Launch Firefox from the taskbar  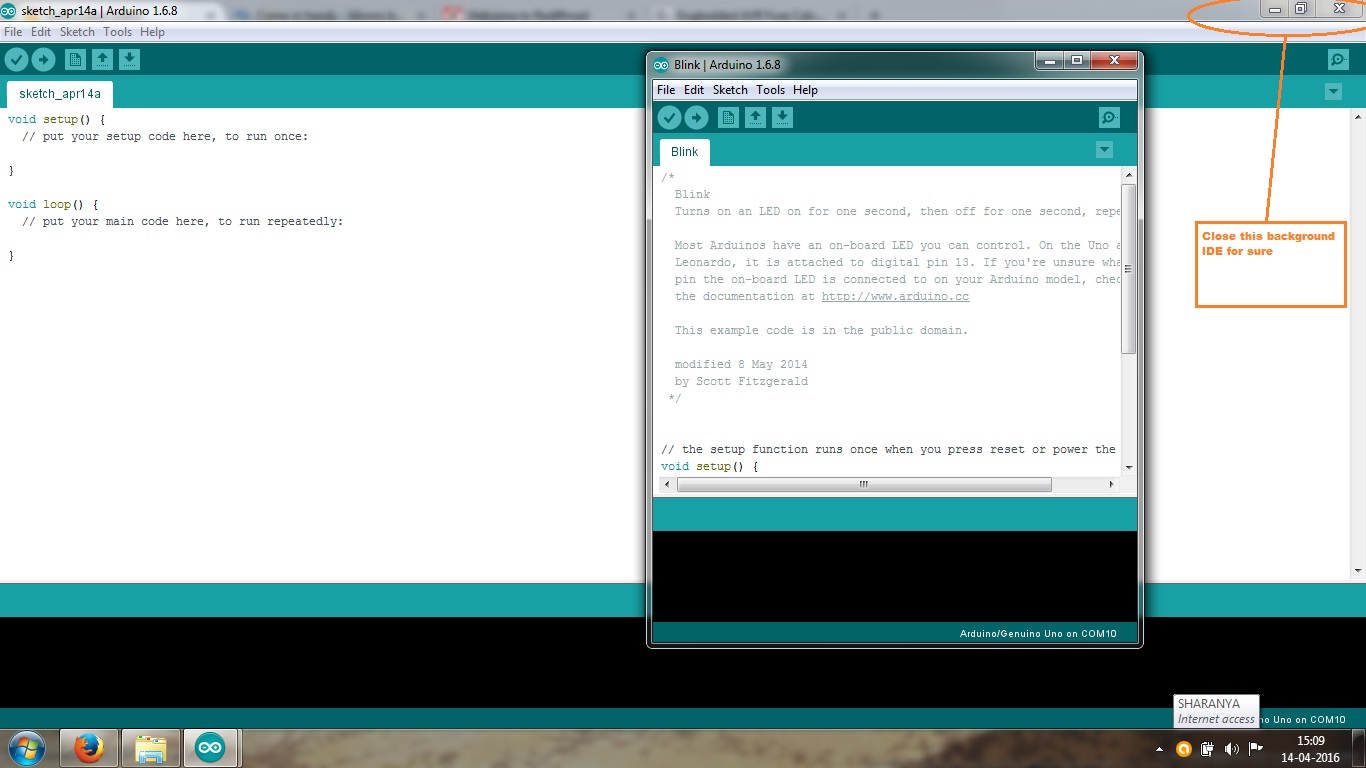pos(89,748)
